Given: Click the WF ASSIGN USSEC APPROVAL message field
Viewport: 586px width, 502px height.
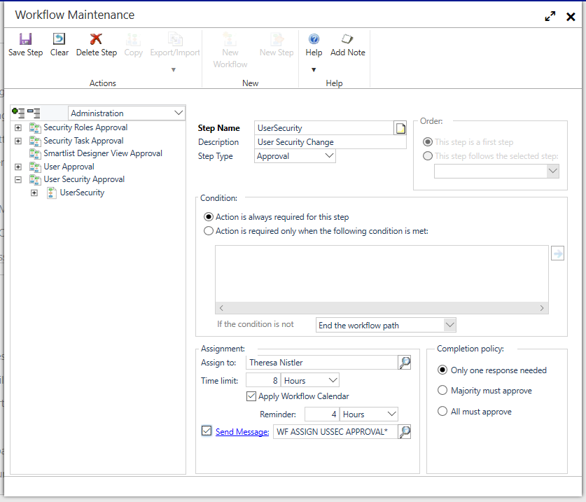Looking at the screenshot, I should coord(335,432).
